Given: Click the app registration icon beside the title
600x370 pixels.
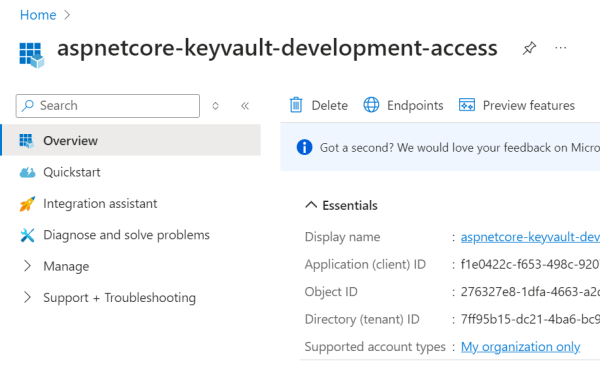Looking at the screenshot, I should pos(32,55).
